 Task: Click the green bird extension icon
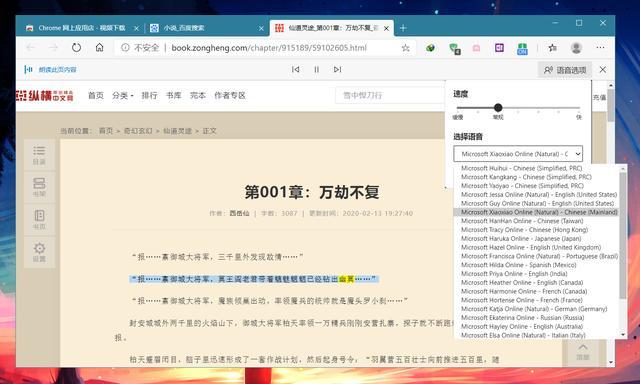point(430,48)
